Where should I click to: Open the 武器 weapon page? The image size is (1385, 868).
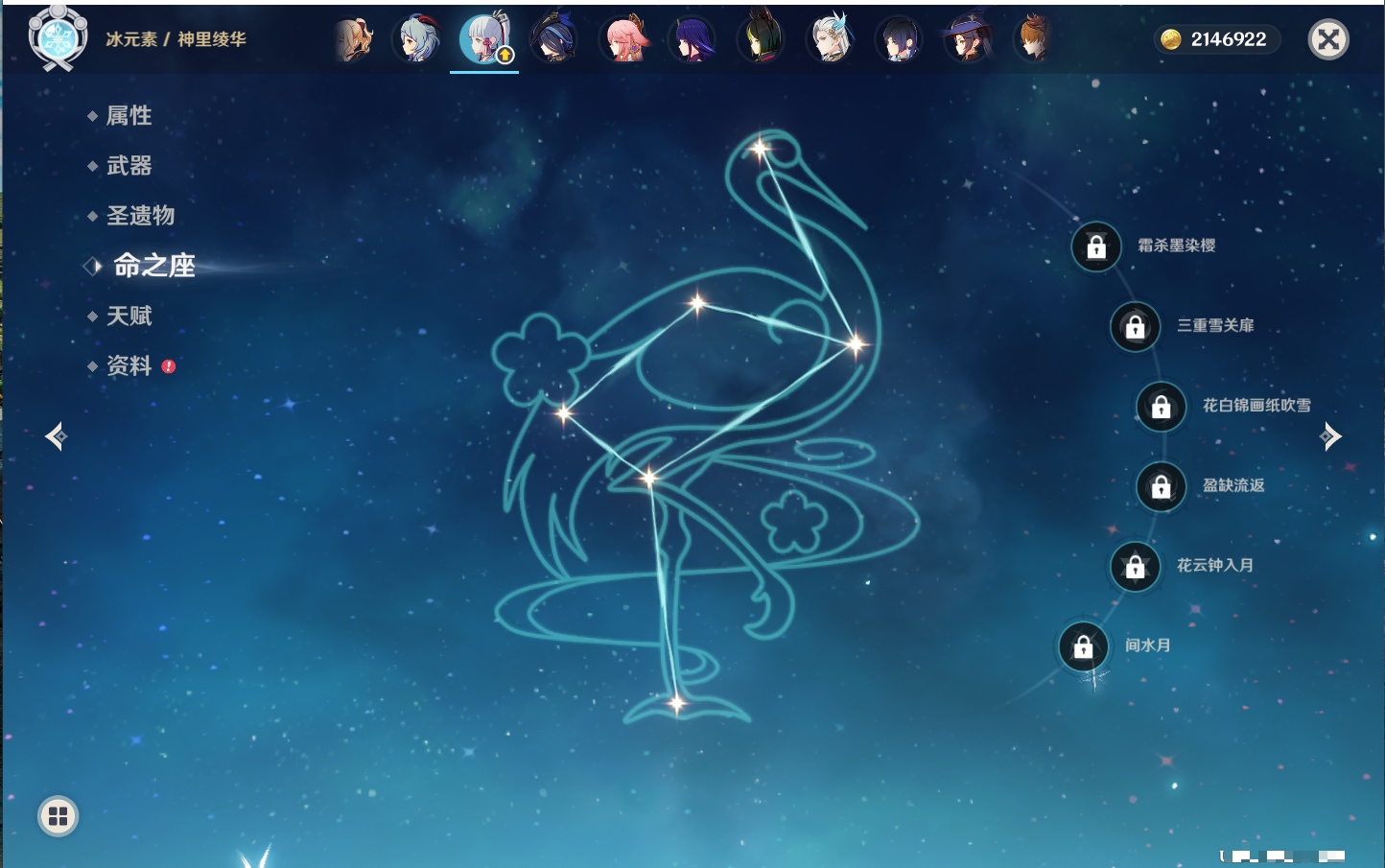pyautogui.click(x=129, y=166)
